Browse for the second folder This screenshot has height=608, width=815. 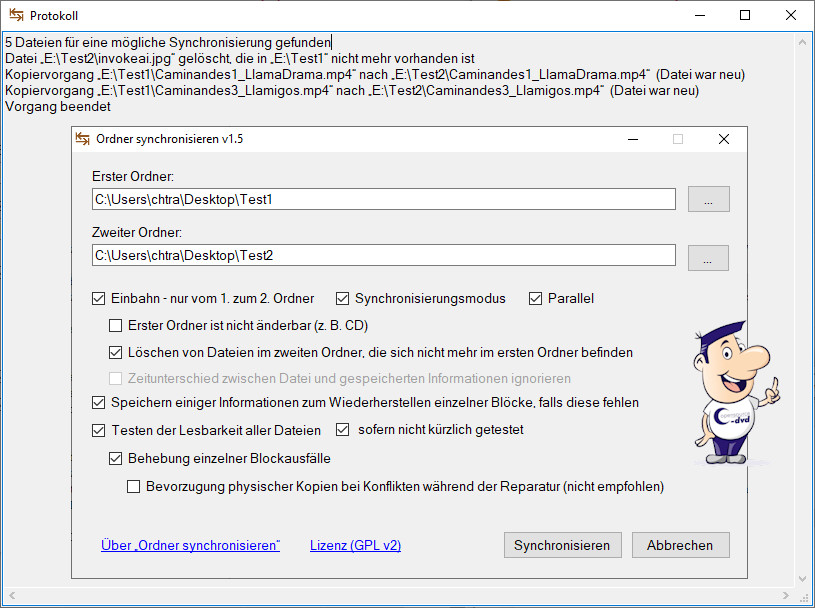tap(708, 258)
